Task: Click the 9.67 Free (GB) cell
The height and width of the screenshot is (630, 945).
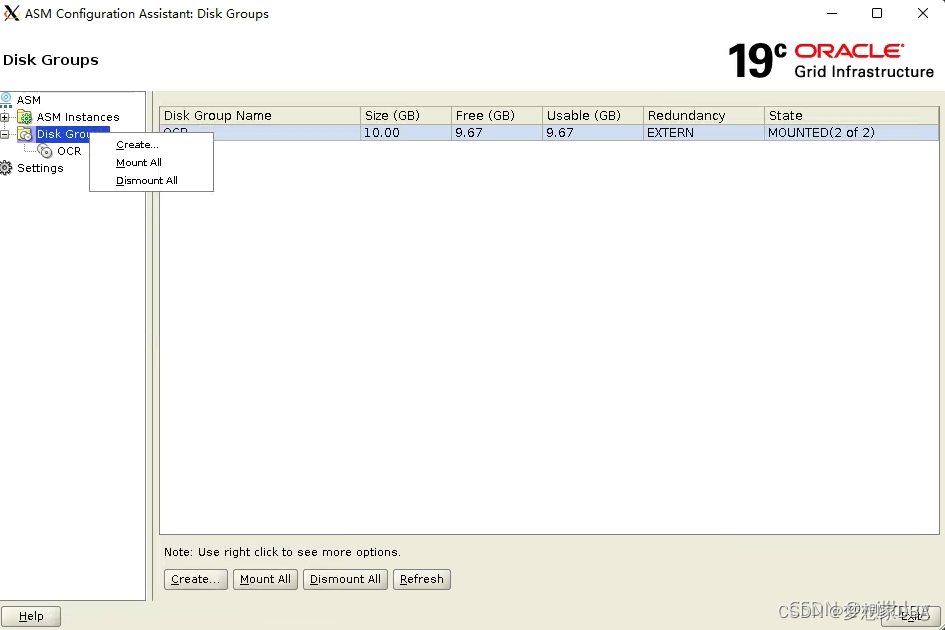Action: (x=497, y=133)
